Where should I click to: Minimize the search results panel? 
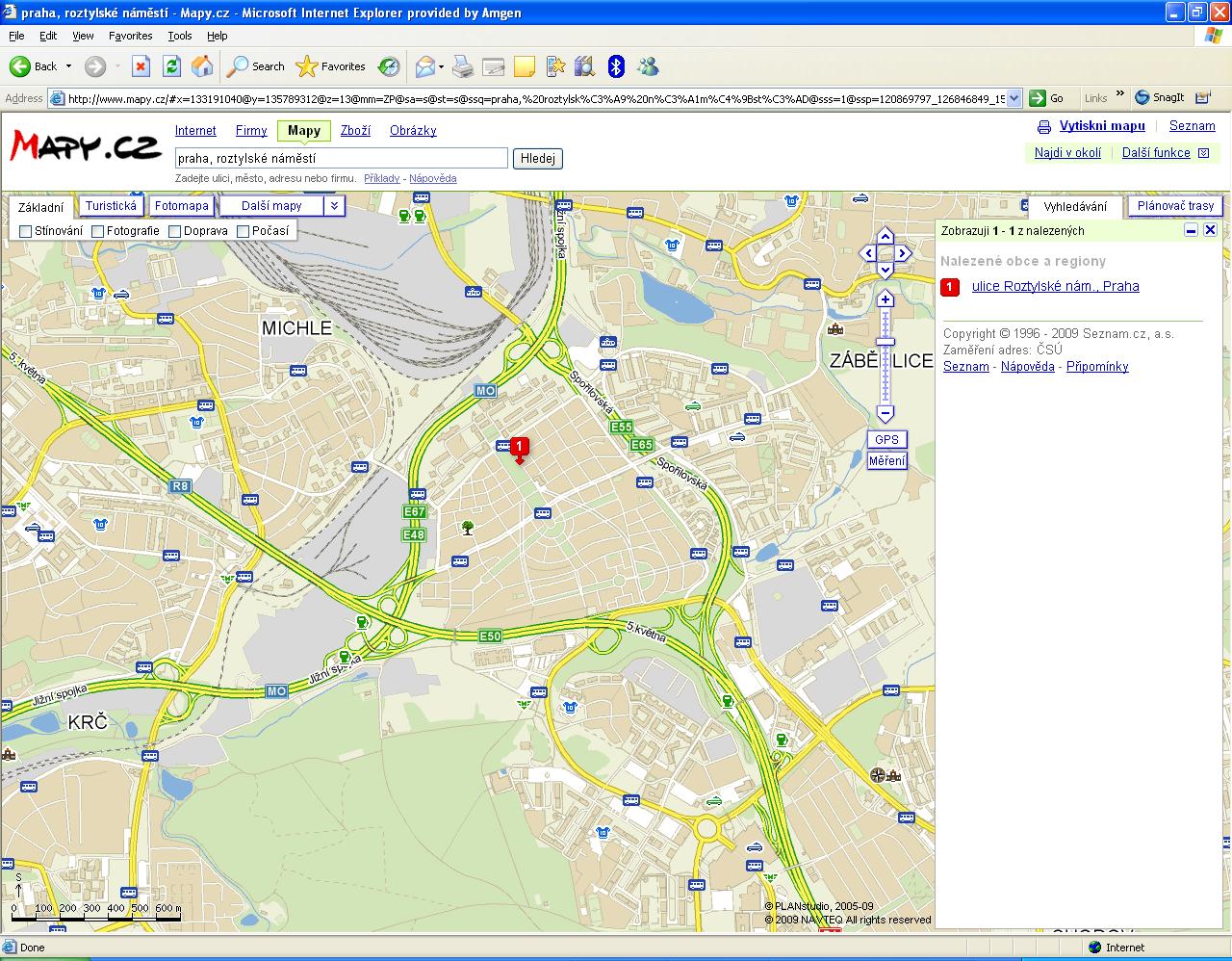pos(1191,230)
